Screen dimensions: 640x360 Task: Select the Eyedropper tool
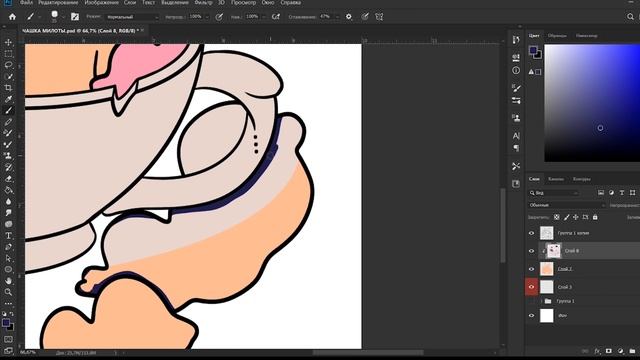click(8, 99)
